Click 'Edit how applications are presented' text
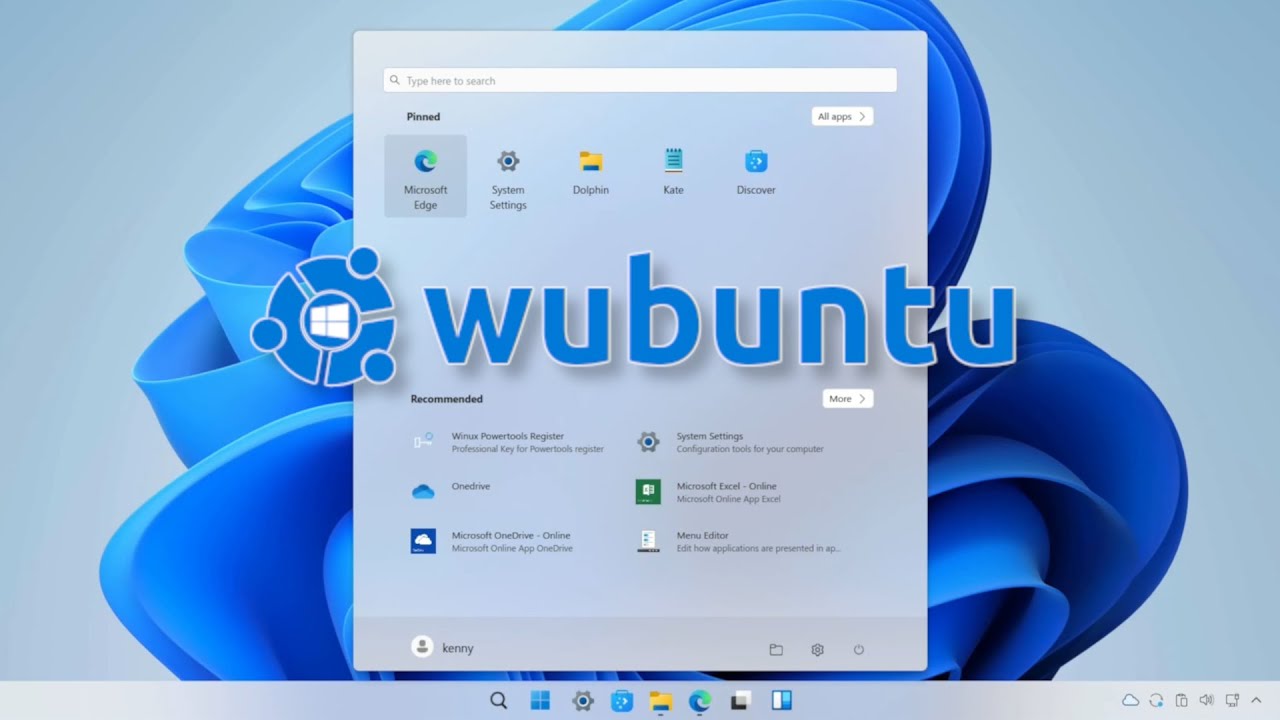 point(758,549)
